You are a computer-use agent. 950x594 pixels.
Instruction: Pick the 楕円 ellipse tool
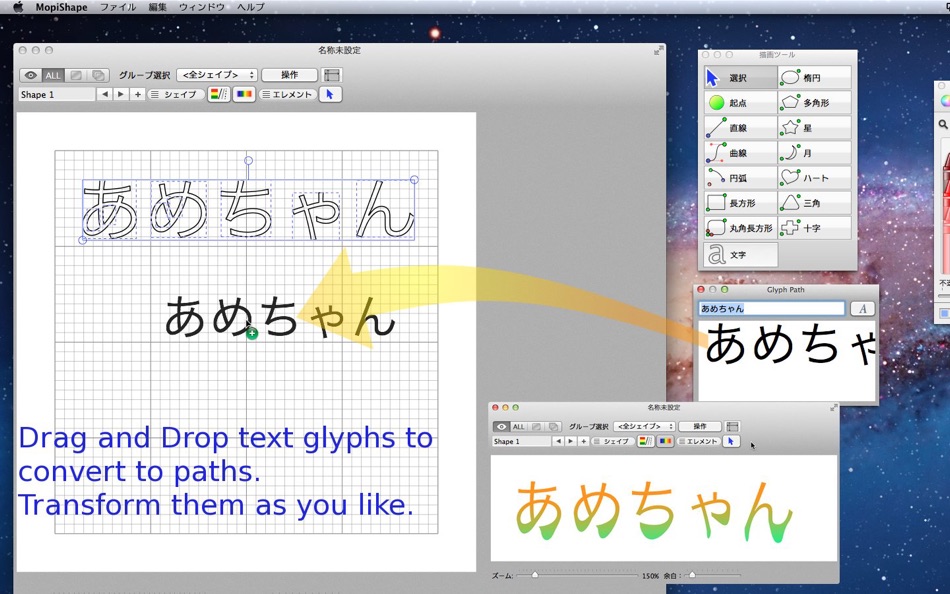[814, 78]
